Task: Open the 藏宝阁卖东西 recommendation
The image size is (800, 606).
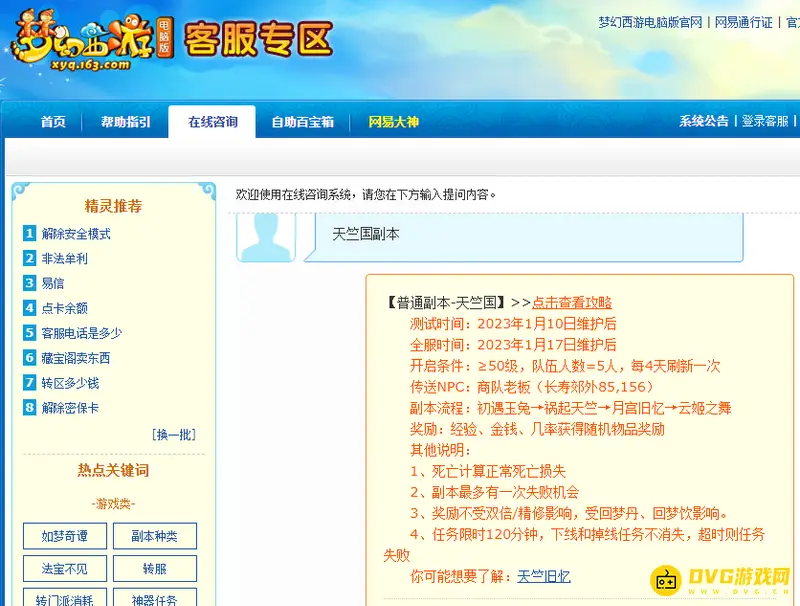Action: [76, 358]
